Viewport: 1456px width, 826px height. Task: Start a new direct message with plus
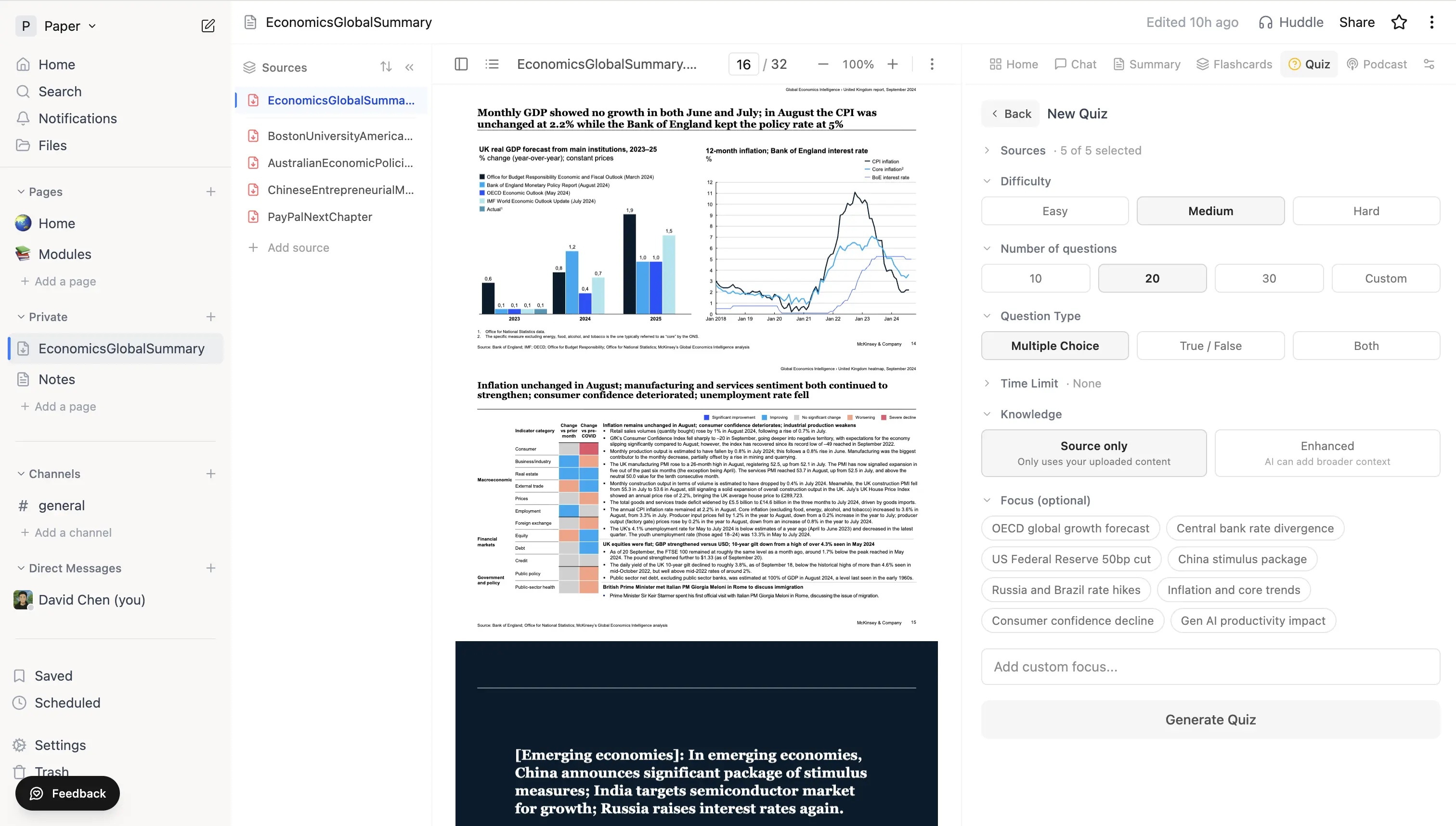[210, 568]
